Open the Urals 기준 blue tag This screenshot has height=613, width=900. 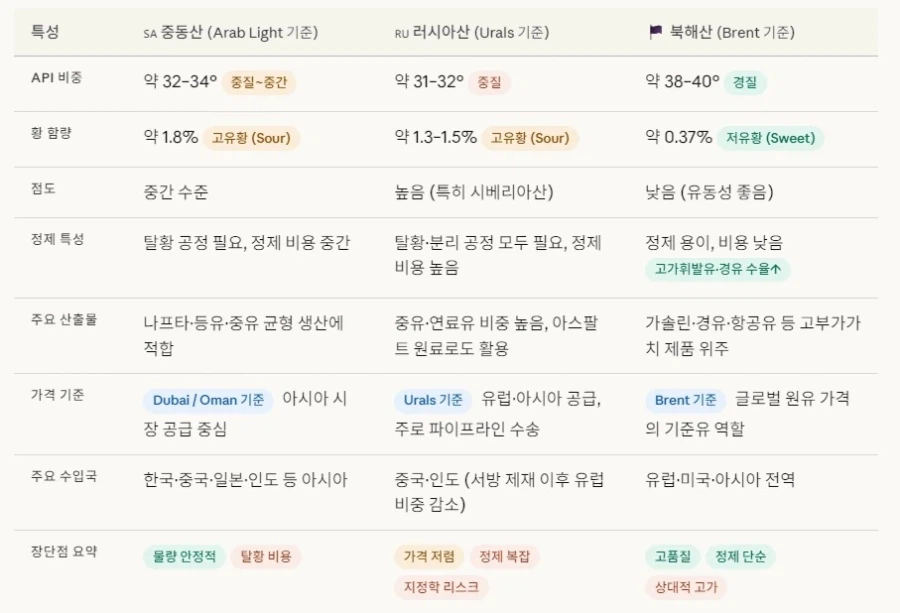click(x=433, y=400)
